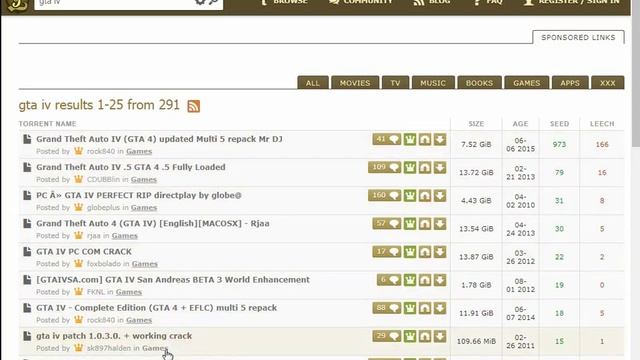This screenshot has height=360, width=640.
Task: Open 88 comments badge on Complete Edition repack
Action: tap(387, 308)
